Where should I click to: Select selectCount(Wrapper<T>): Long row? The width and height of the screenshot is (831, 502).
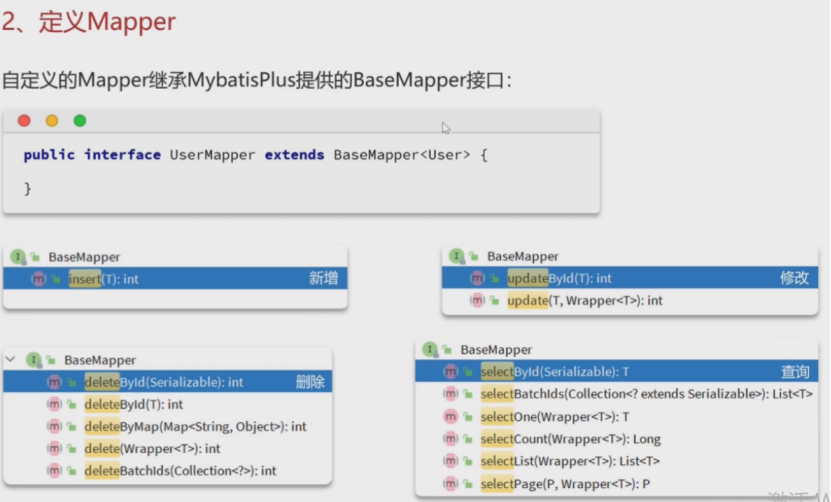[617, 439]
